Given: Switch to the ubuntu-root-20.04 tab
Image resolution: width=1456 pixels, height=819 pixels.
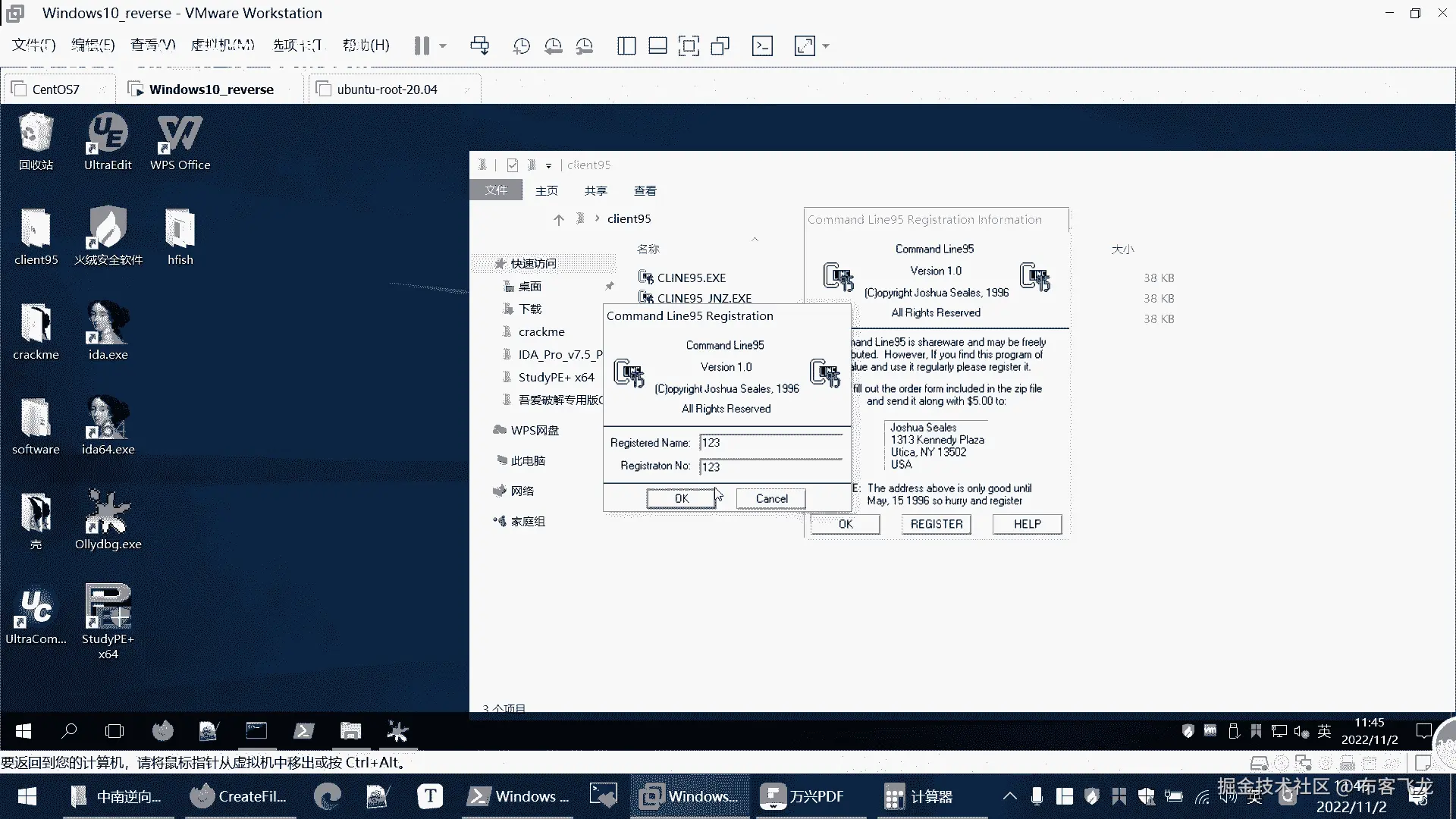Looking at the screenshot, I should [x=387, y=89].
